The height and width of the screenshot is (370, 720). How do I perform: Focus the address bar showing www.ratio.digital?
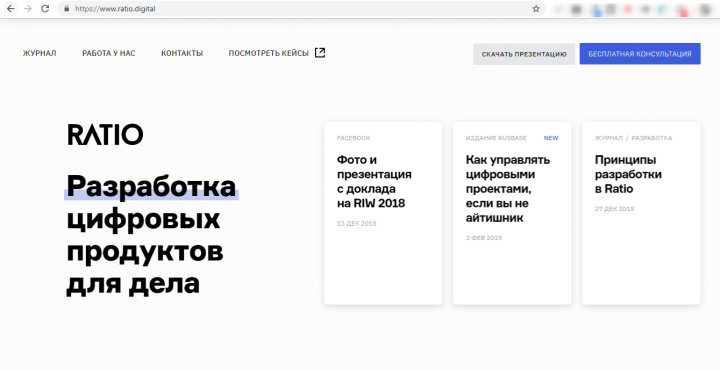[x=301, y=9]
